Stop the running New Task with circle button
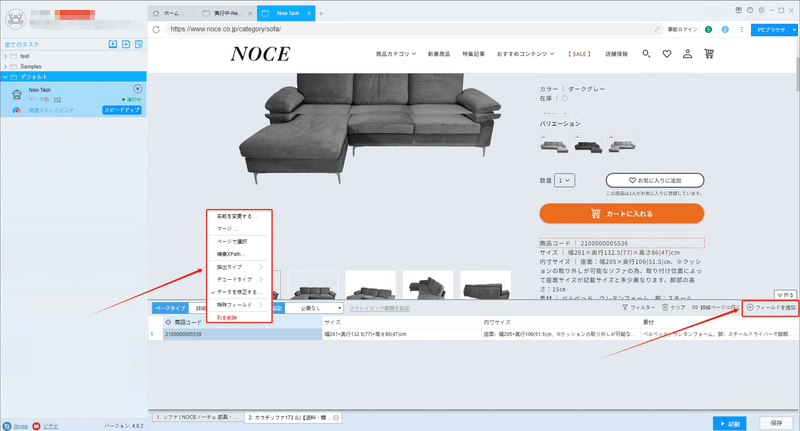 pyautogui.click(x=137, y=89)
